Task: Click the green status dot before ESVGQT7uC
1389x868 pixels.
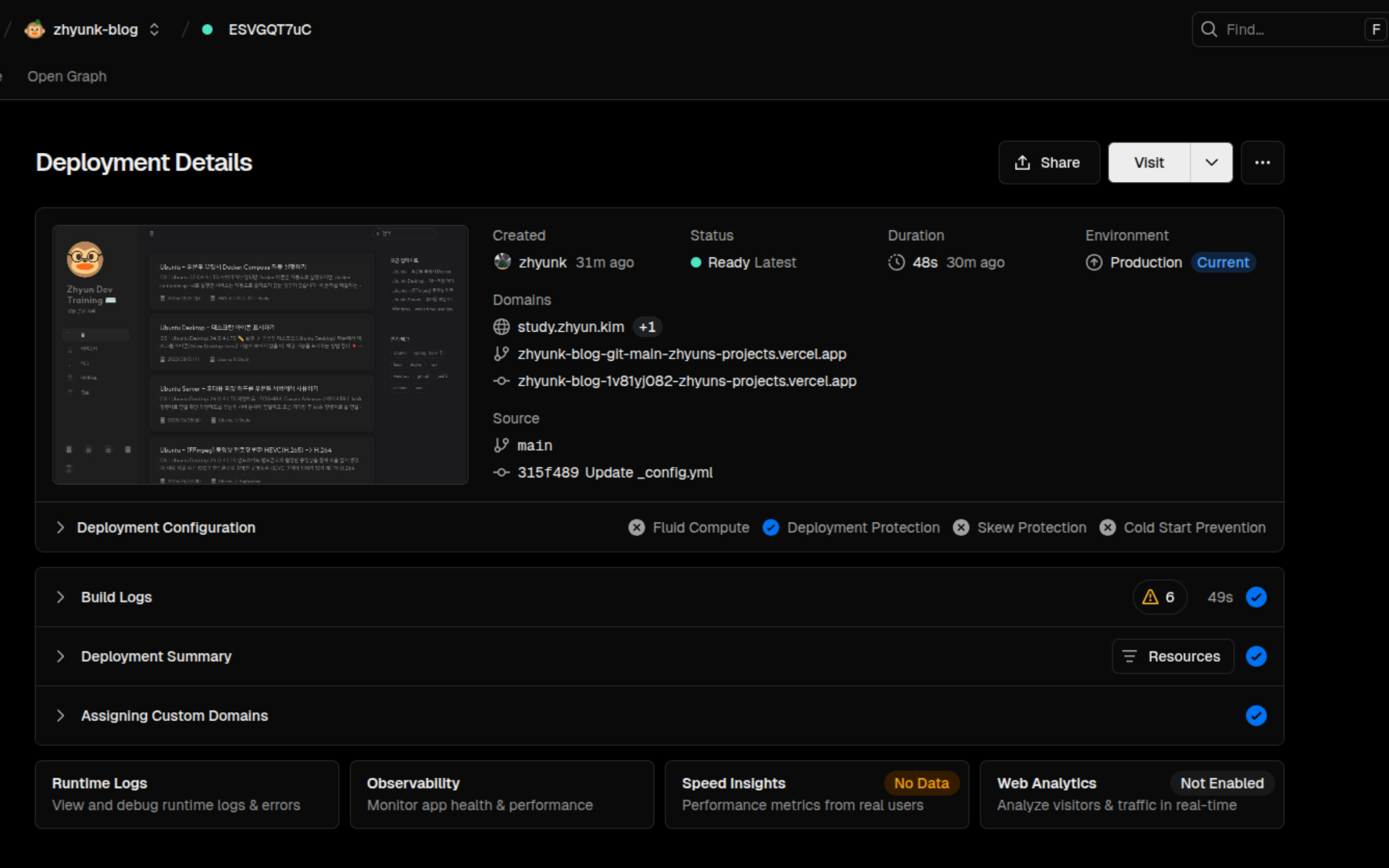Action: click(x=207, y=29)
